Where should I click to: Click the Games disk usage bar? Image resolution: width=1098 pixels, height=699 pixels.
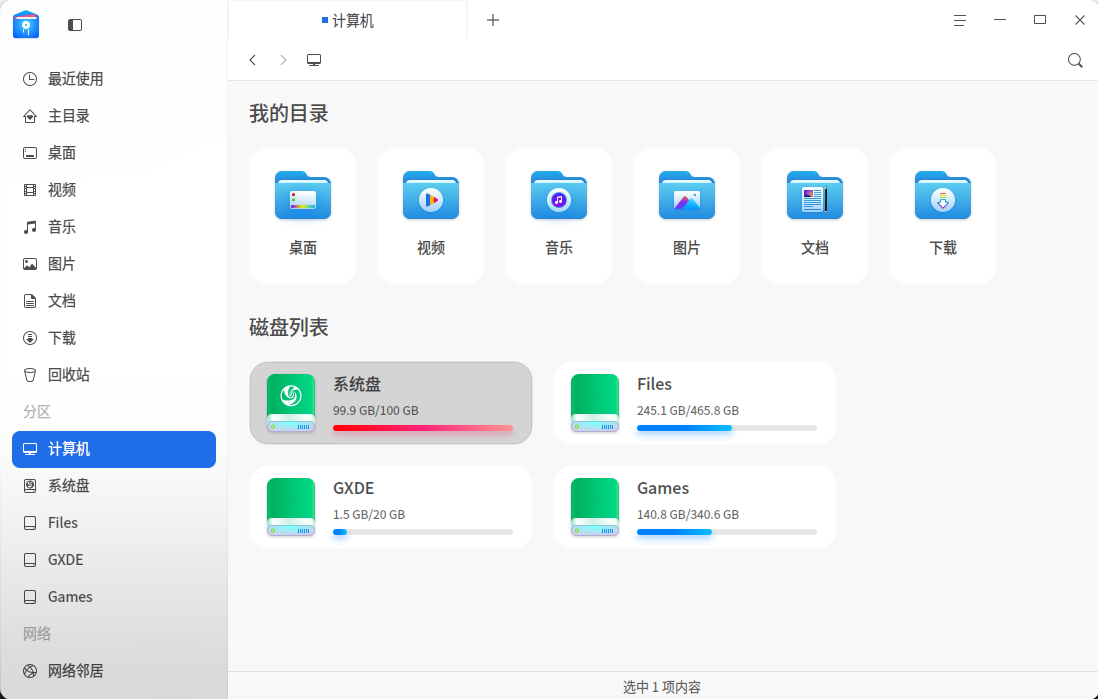(727, 532)
